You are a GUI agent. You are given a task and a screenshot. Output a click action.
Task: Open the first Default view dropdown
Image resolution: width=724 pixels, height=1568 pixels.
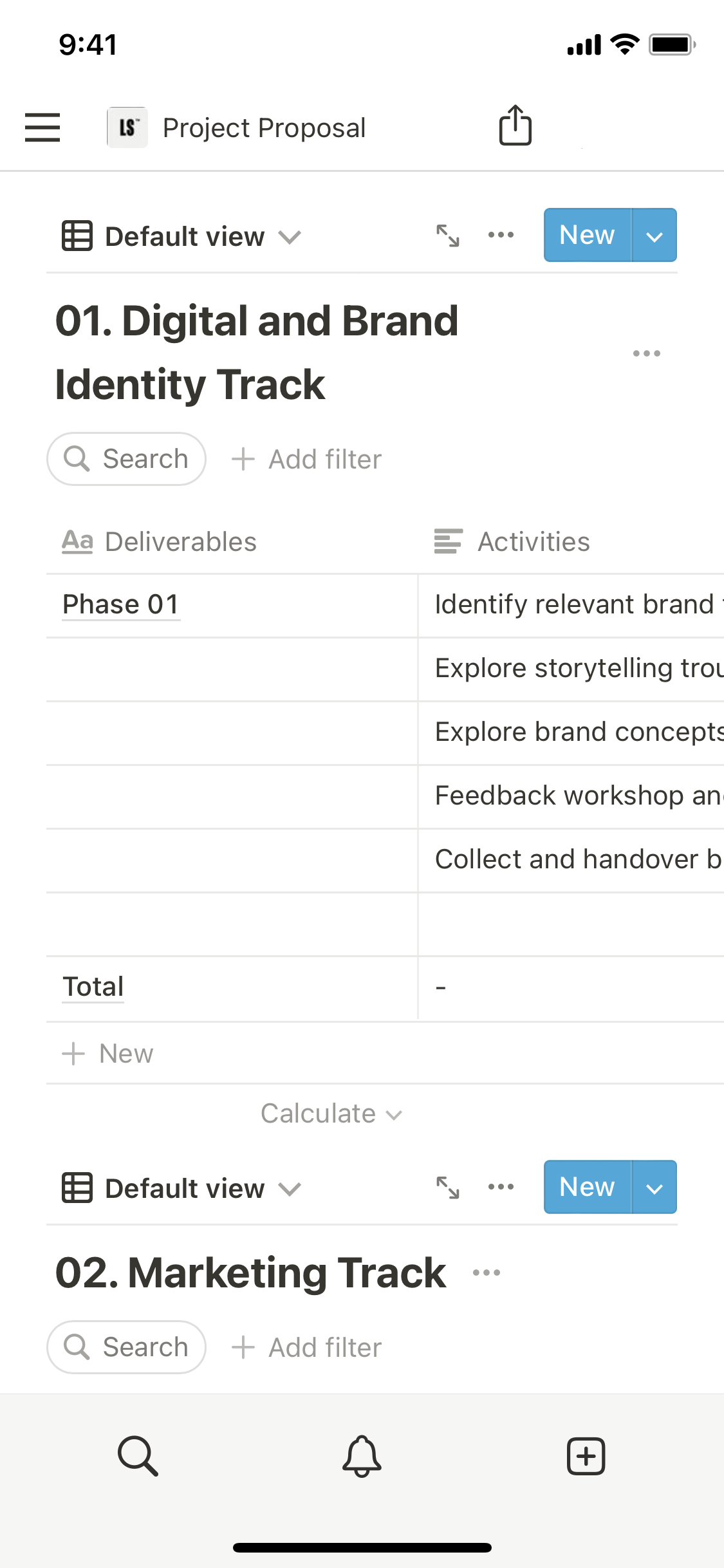click(182, 236)
